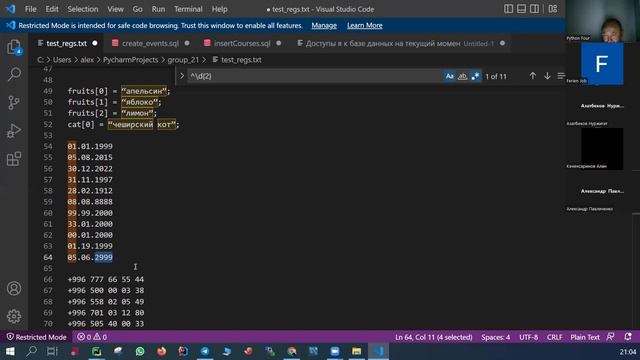Screen dimensions: 640x360
Task: Open the Windows Start menu
Action: (x=10, y=351)
